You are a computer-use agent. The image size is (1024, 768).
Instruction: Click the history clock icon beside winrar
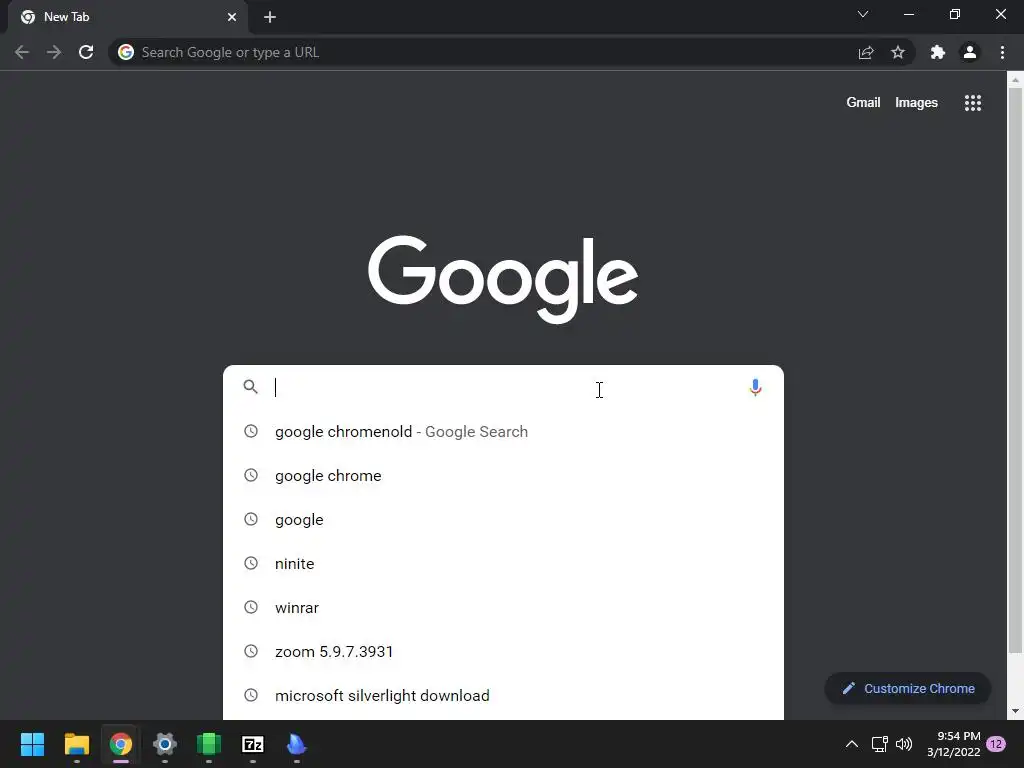point(251,607)
